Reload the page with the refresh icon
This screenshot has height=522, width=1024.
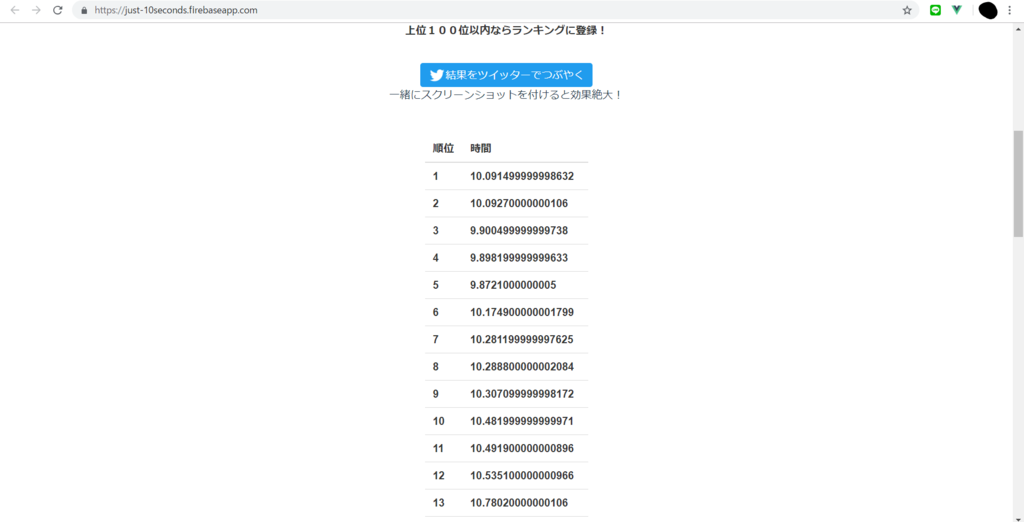57,10
